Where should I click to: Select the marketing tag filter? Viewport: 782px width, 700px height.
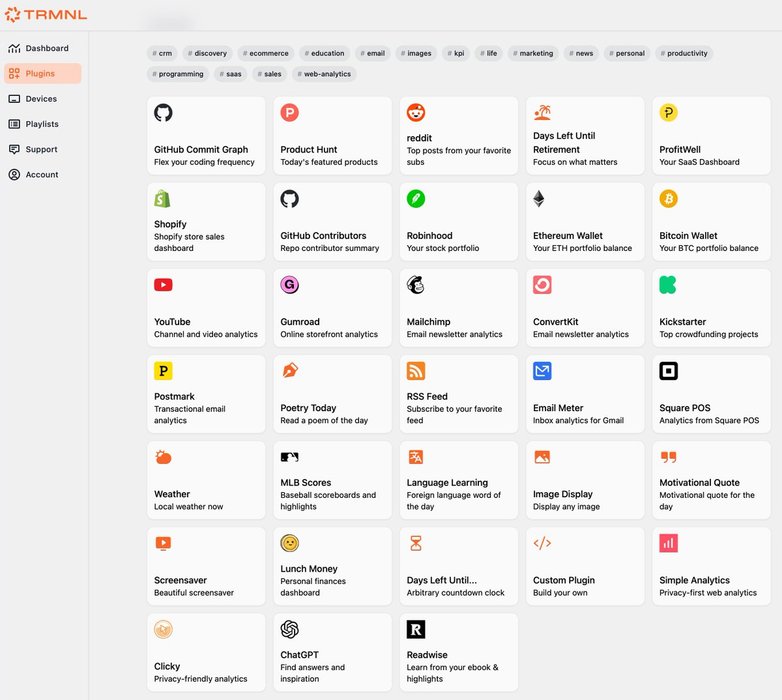pos(533,53)
